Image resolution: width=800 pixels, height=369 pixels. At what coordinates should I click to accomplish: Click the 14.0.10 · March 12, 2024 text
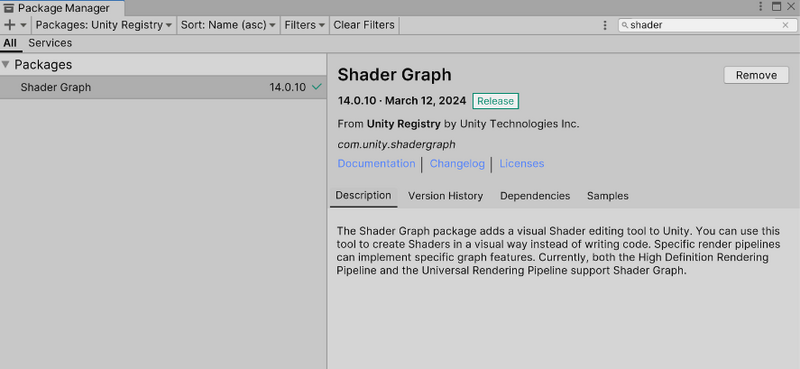click(x=402, y=101)
